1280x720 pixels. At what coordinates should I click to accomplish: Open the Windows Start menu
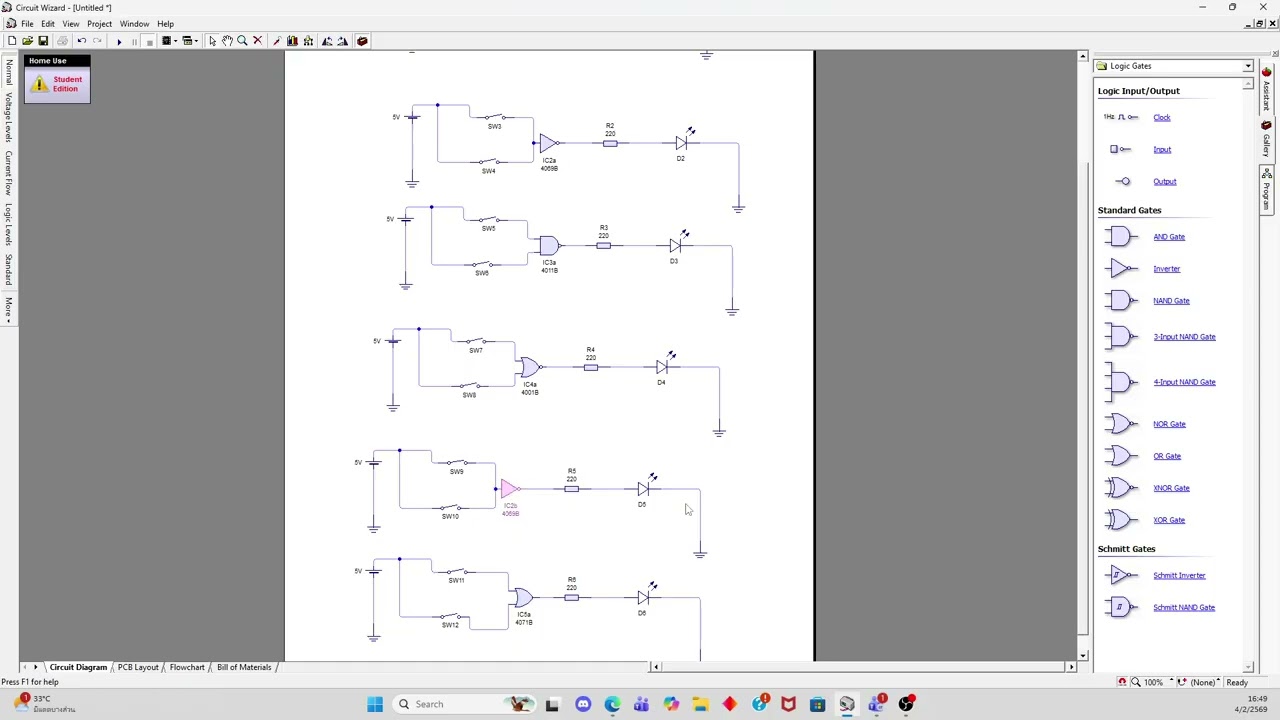(x=375, y=704)
